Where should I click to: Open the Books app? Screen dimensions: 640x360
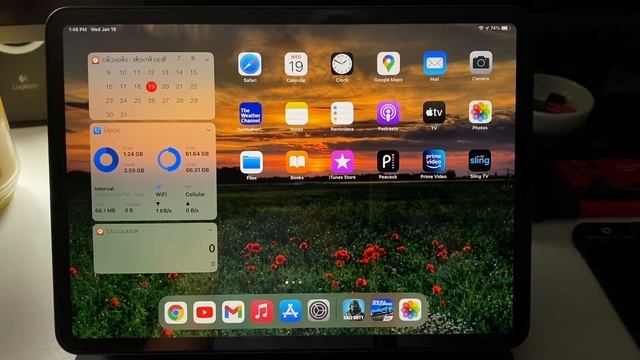pos(297,162)
